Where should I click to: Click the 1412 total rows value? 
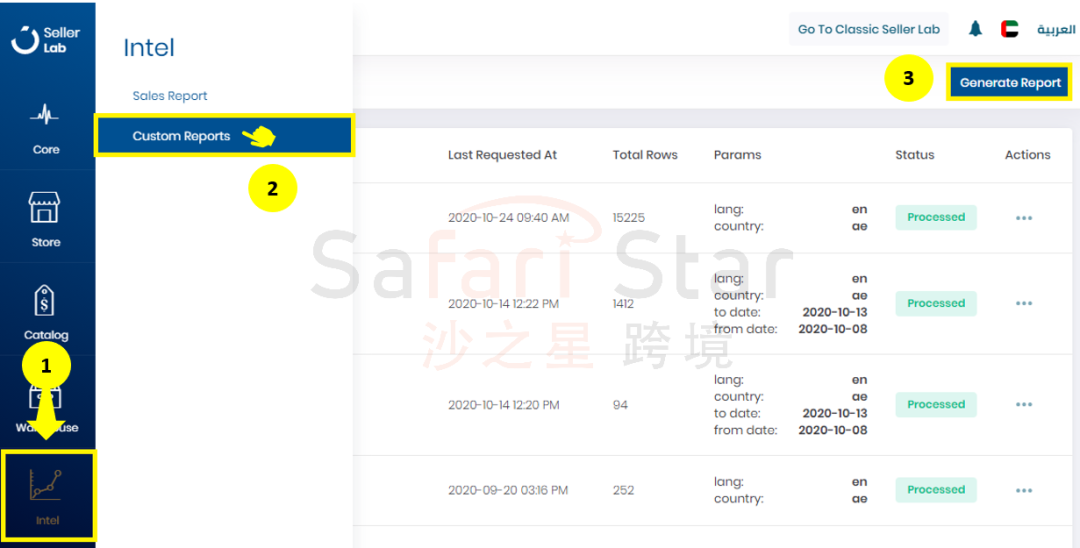coord(623,304)
